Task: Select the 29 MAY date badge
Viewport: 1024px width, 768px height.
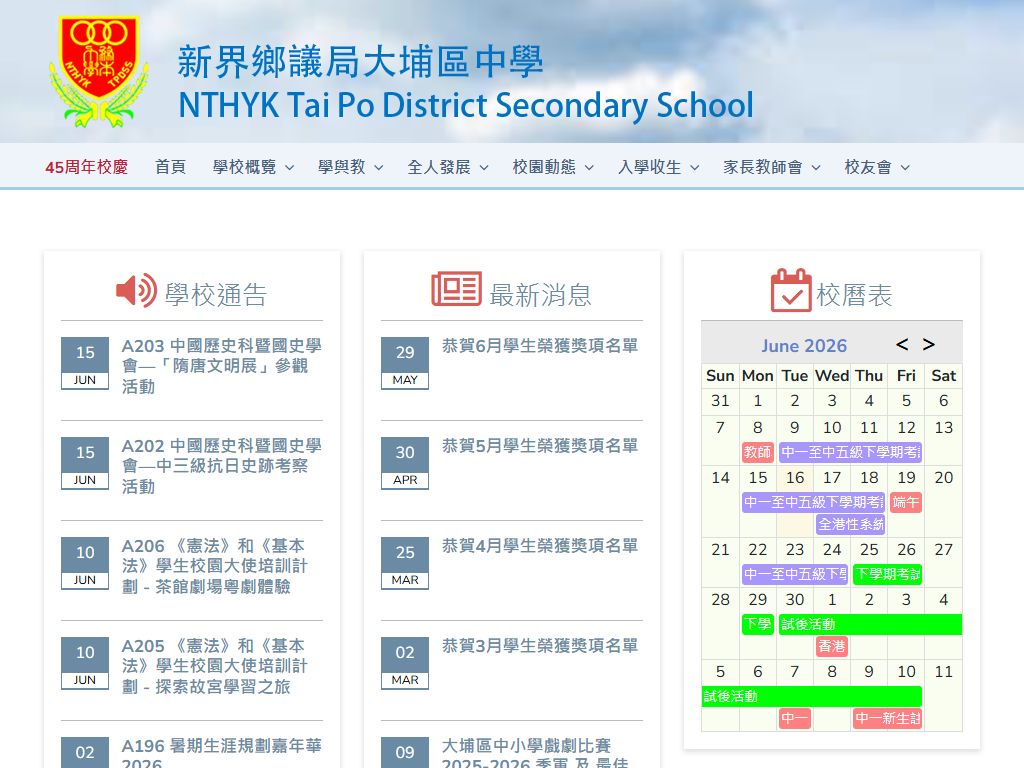Action: pyautogui.click(x=405, y=363)
